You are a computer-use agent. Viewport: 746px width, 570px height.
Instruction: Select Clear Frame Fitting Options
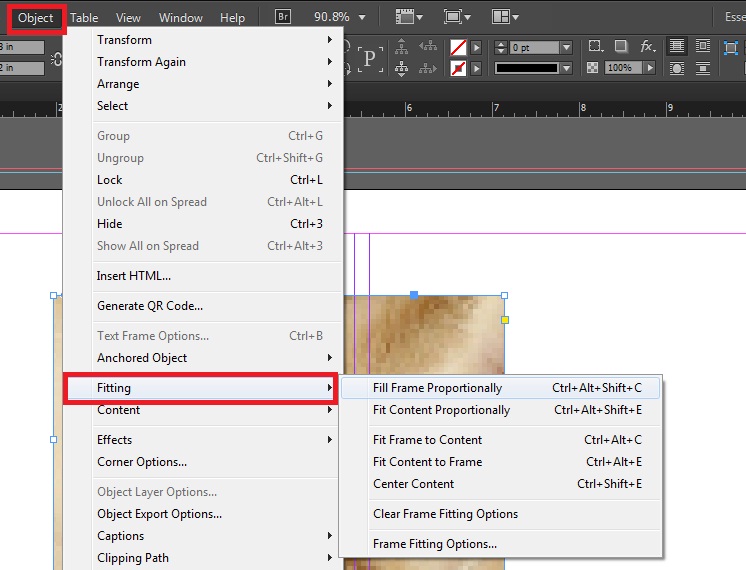[x=501, y=514]
